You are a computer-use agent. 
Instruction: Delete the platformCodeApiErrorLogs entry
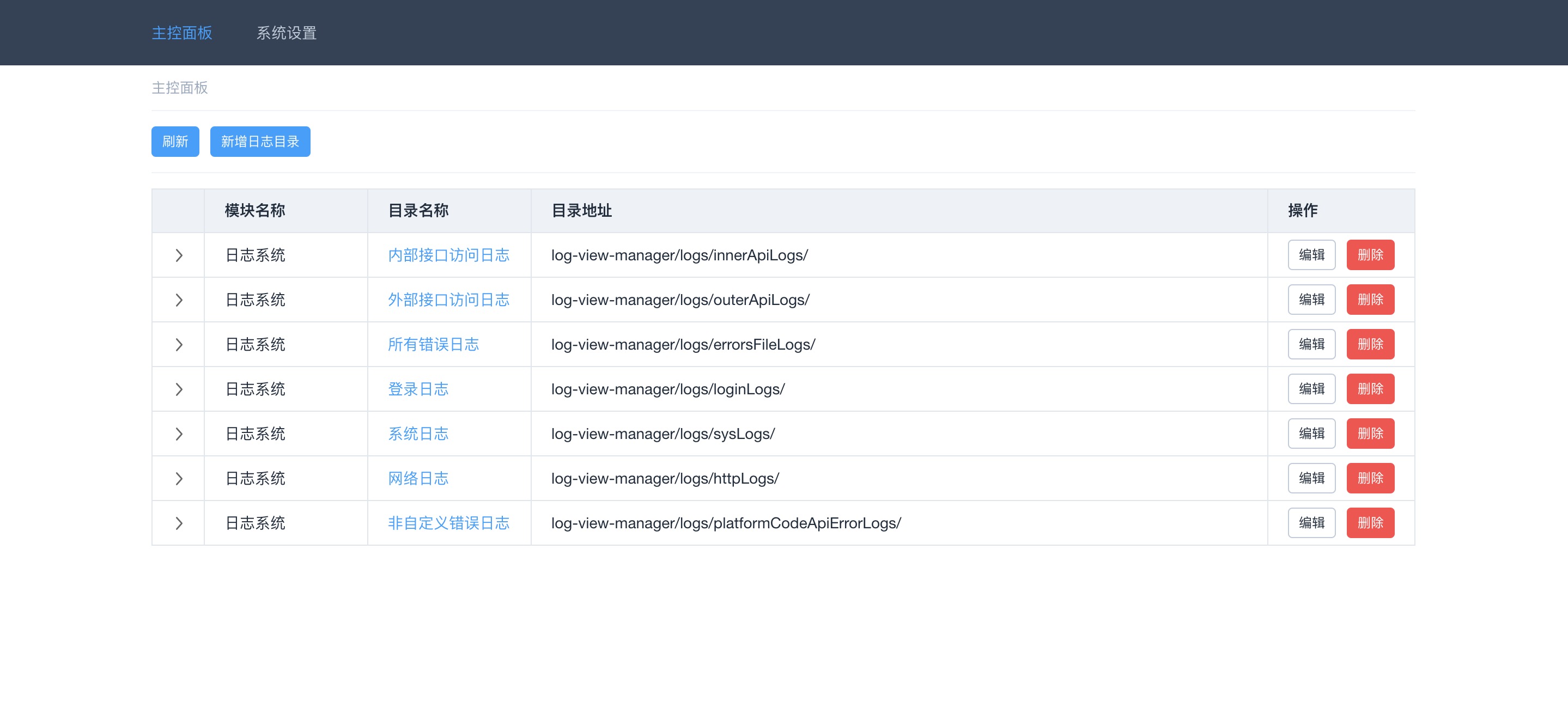(x=1370, y=523)
